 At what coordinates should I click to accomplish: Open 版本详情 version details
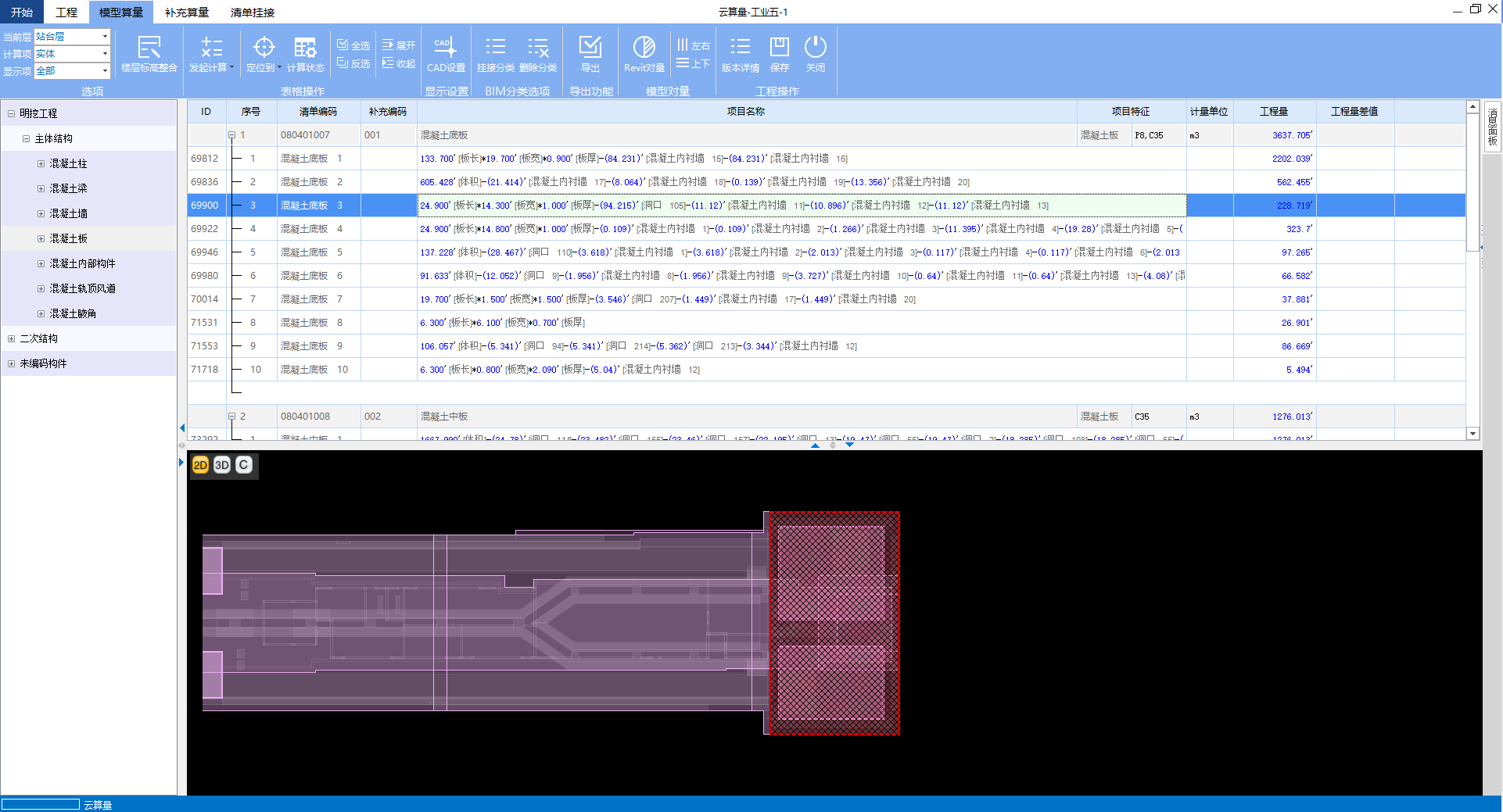coord(740,53)
